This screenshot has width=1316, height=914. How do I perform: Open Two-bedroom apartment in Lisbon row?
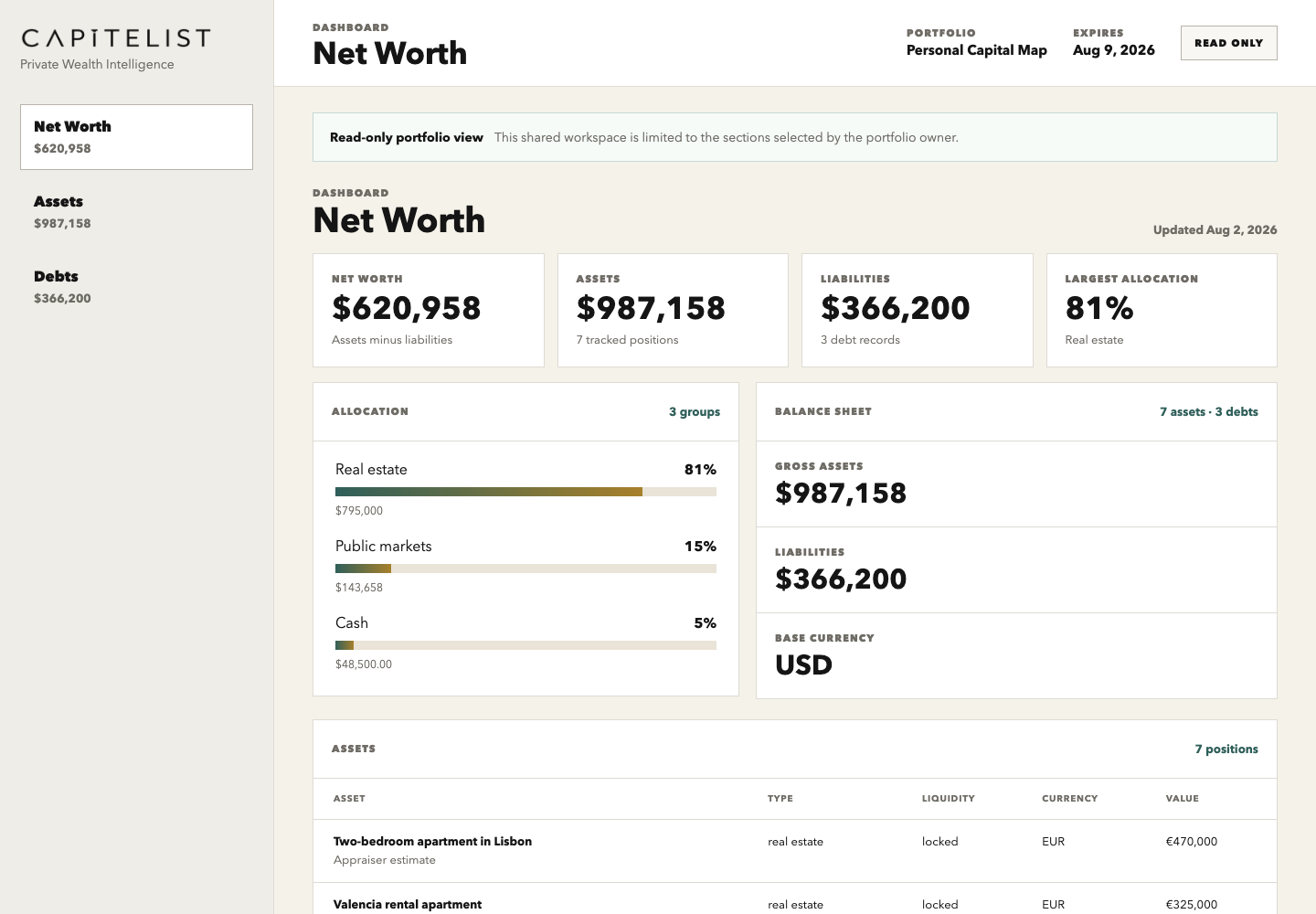pyautogui.click(x=795, y=851)
